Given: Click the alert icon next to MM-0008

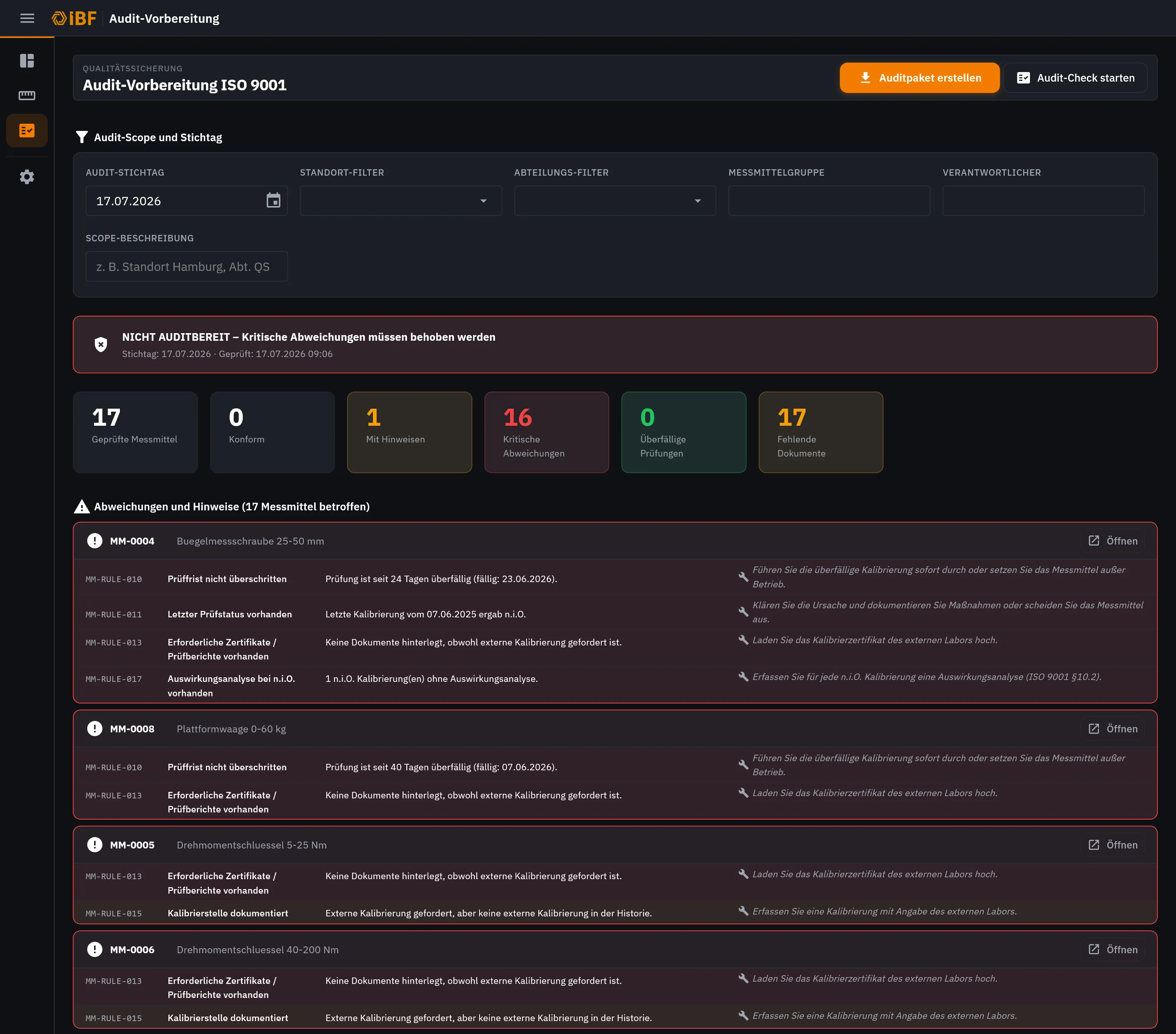Looking at the screenshot, I should point(94,729).
